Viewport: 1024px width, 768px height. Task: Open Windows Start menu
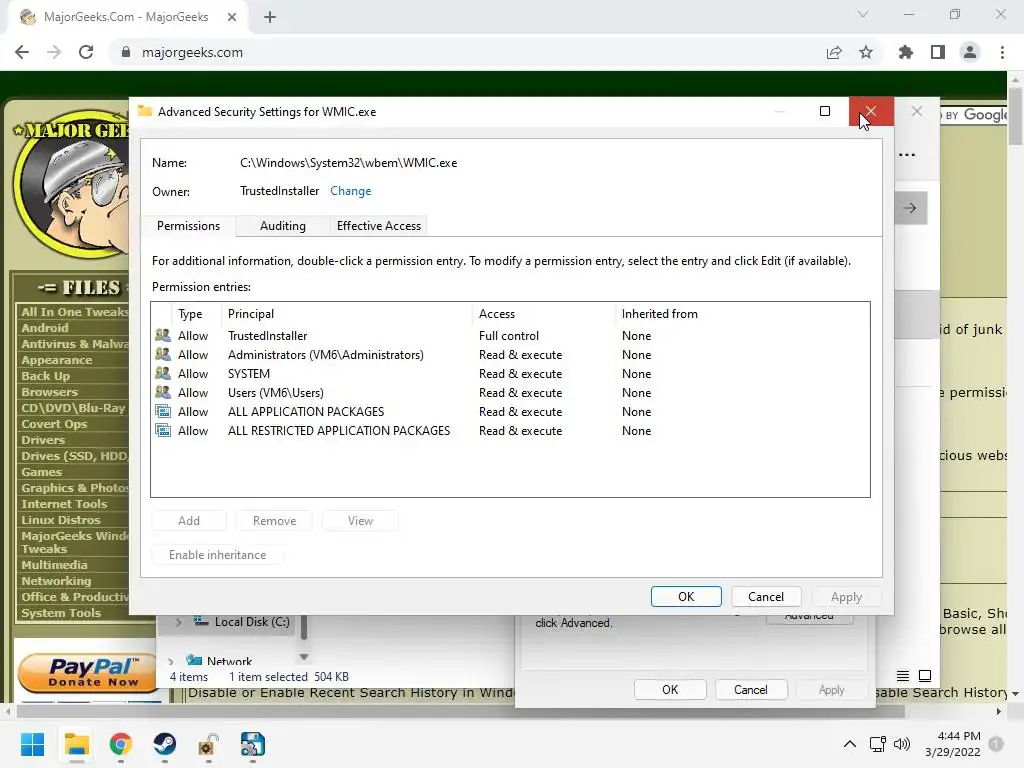32,744
